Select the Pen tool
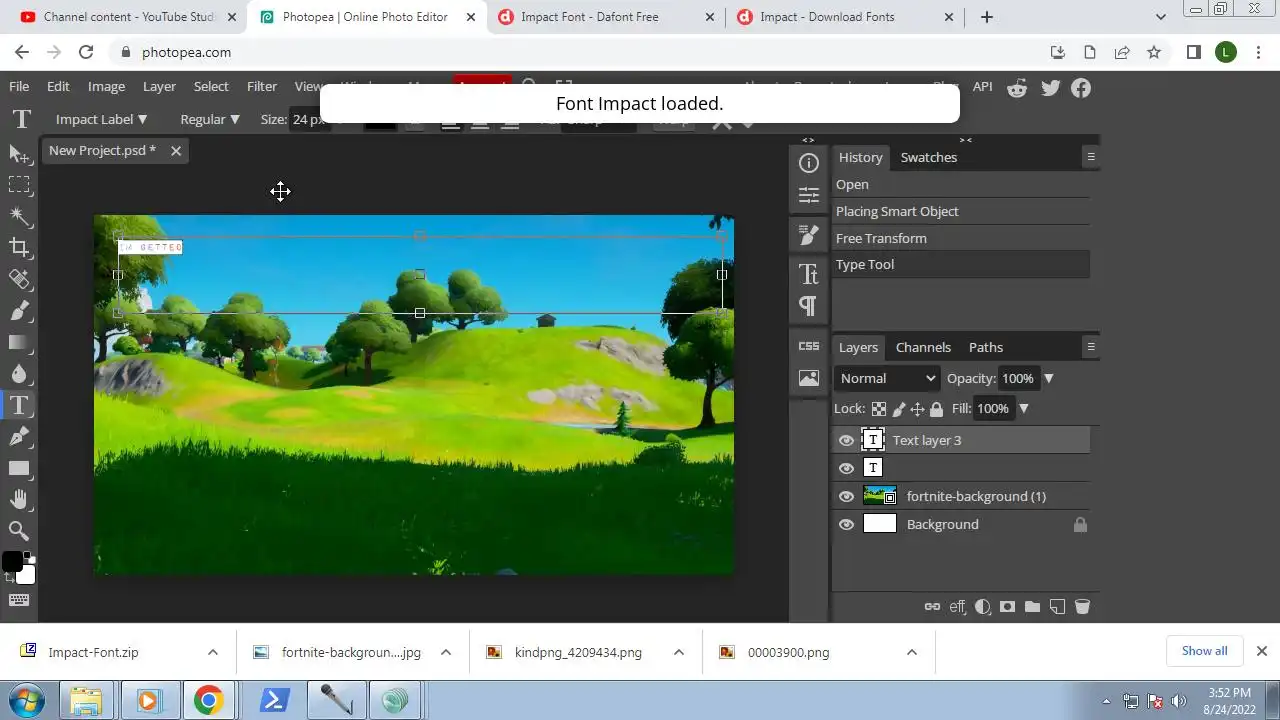Screen dimensions: 1280x720 (x=19, y=436)
